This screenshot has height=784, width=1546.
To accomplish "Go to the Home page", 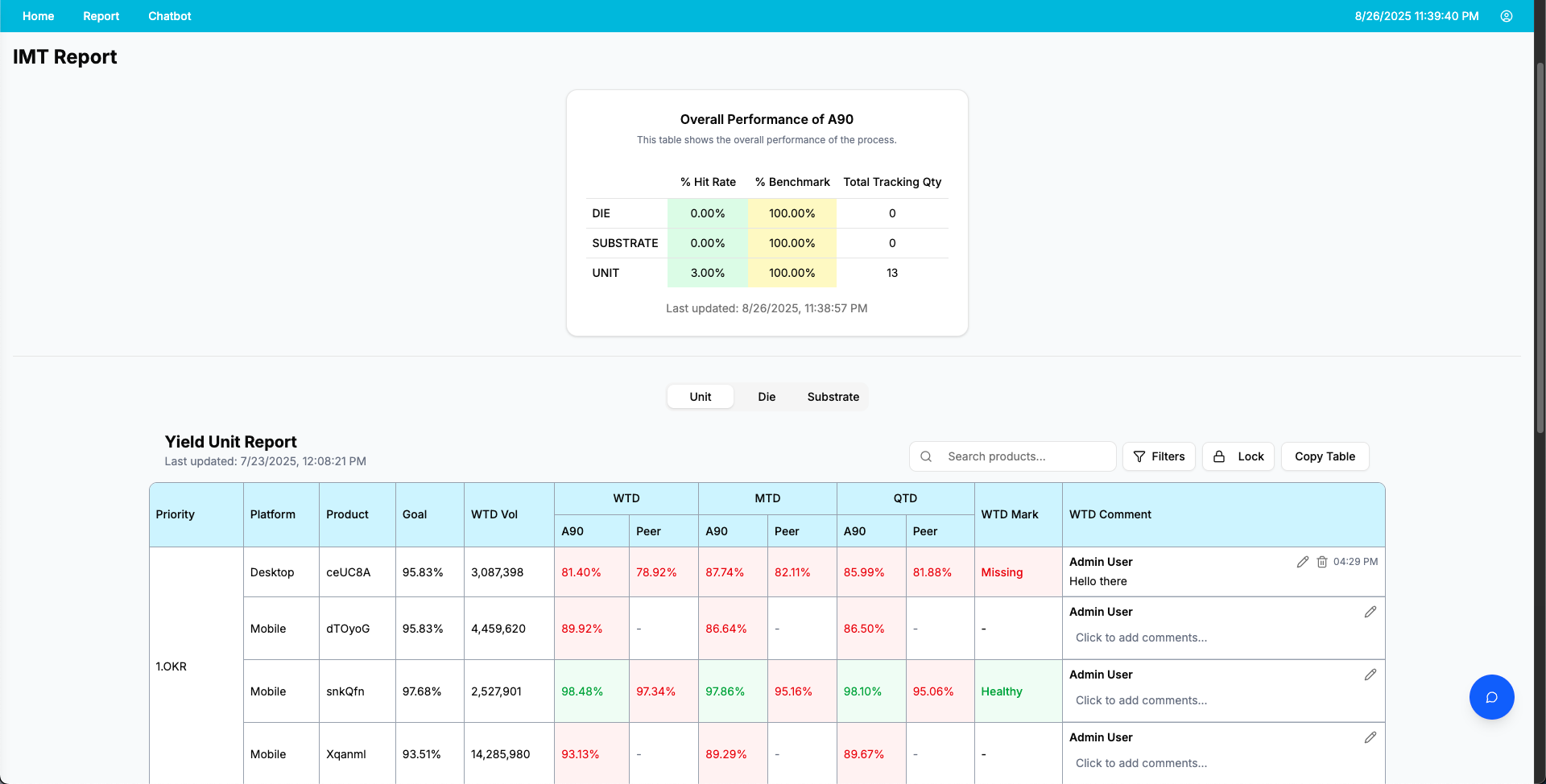I will coord(38,16).
